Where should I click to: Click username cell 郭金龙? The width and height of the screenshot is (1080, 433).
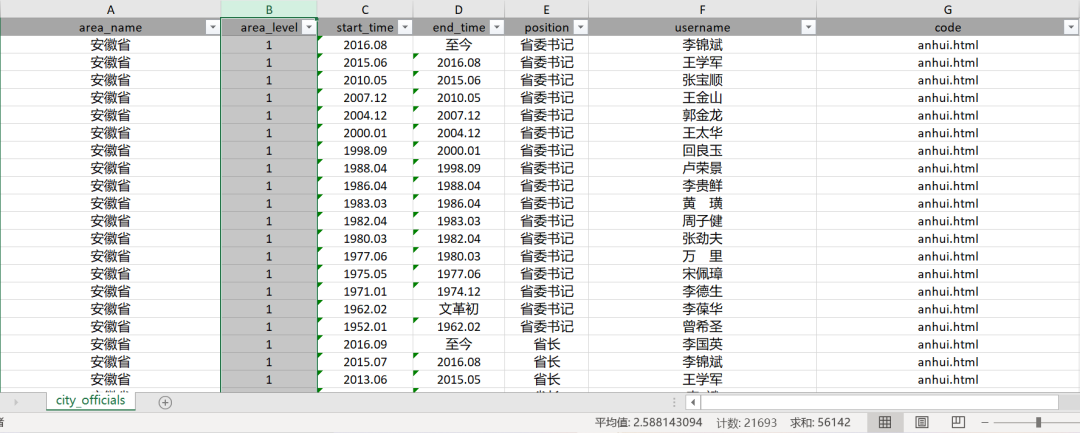coord(703,115)
